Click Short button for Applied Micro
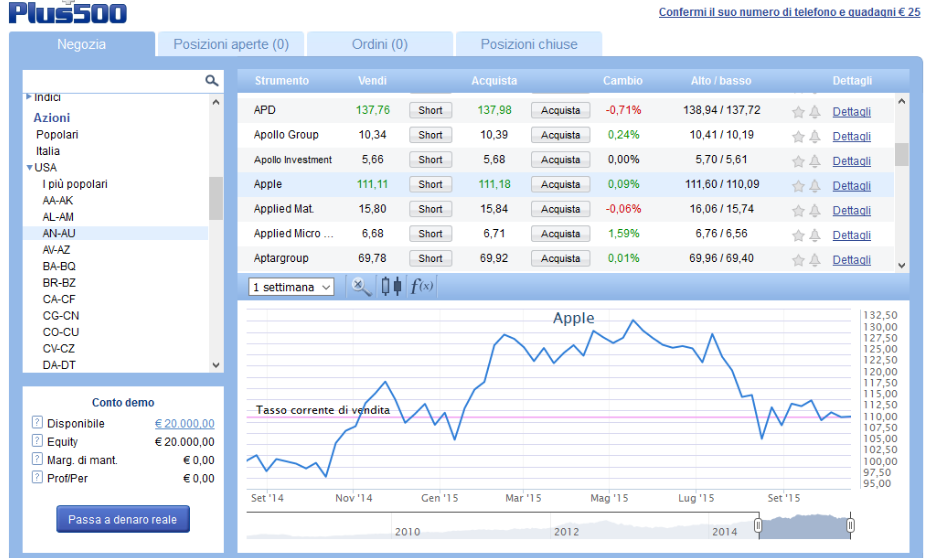The image size is (927, 558). [x=430, y=233]
